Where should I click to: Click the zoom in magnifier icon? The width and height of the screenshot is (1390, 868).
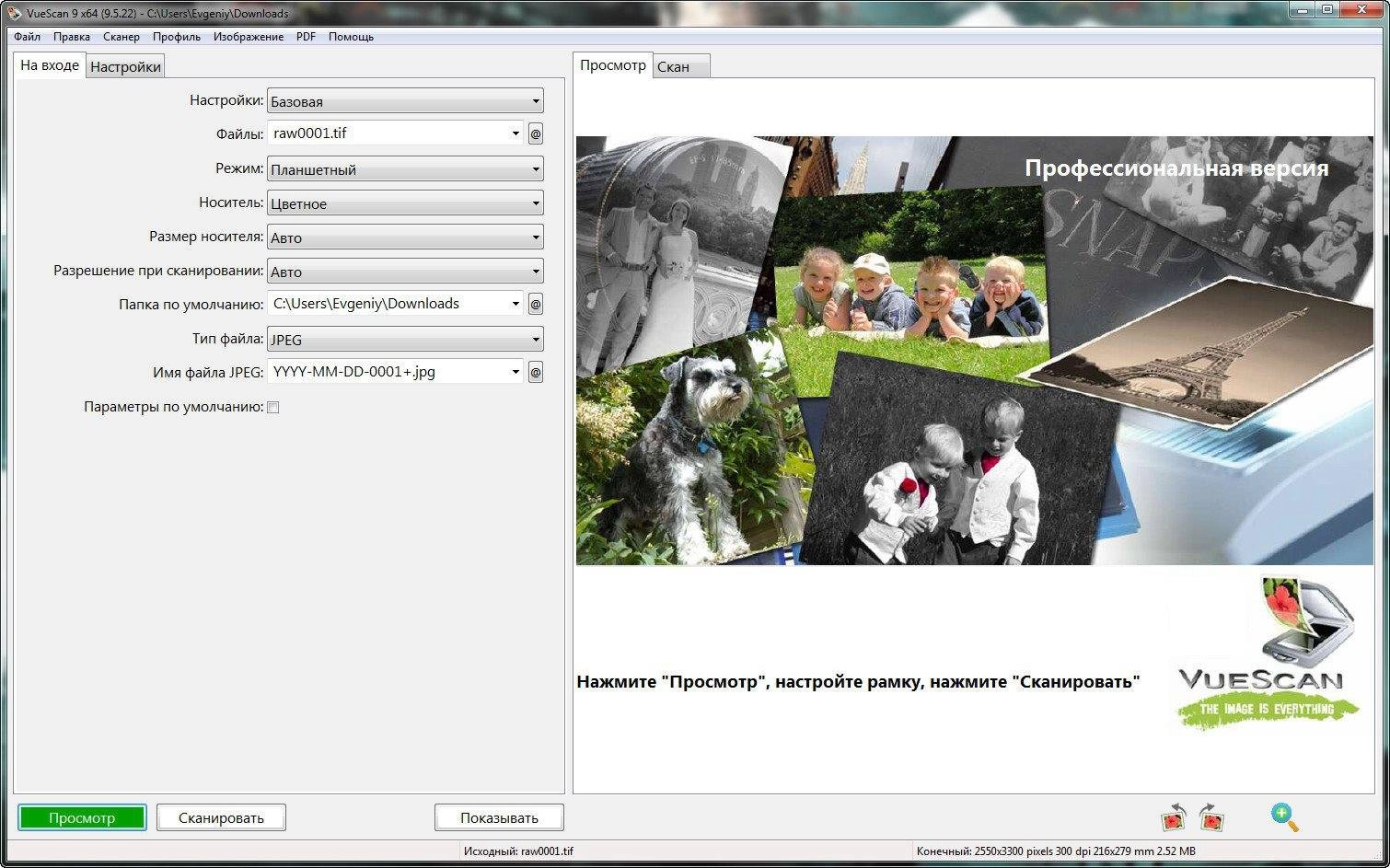pyautogui.click(x=1285, y=817)
